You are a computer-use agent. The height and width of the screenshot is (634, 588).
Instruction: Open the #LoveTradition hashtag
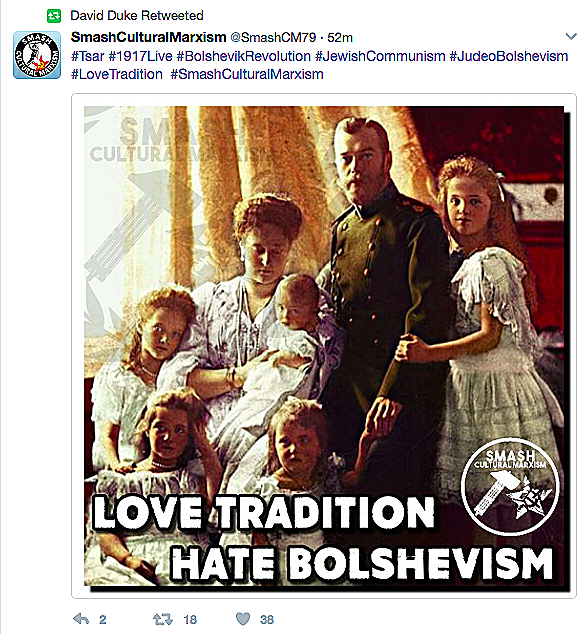[117, 74]
